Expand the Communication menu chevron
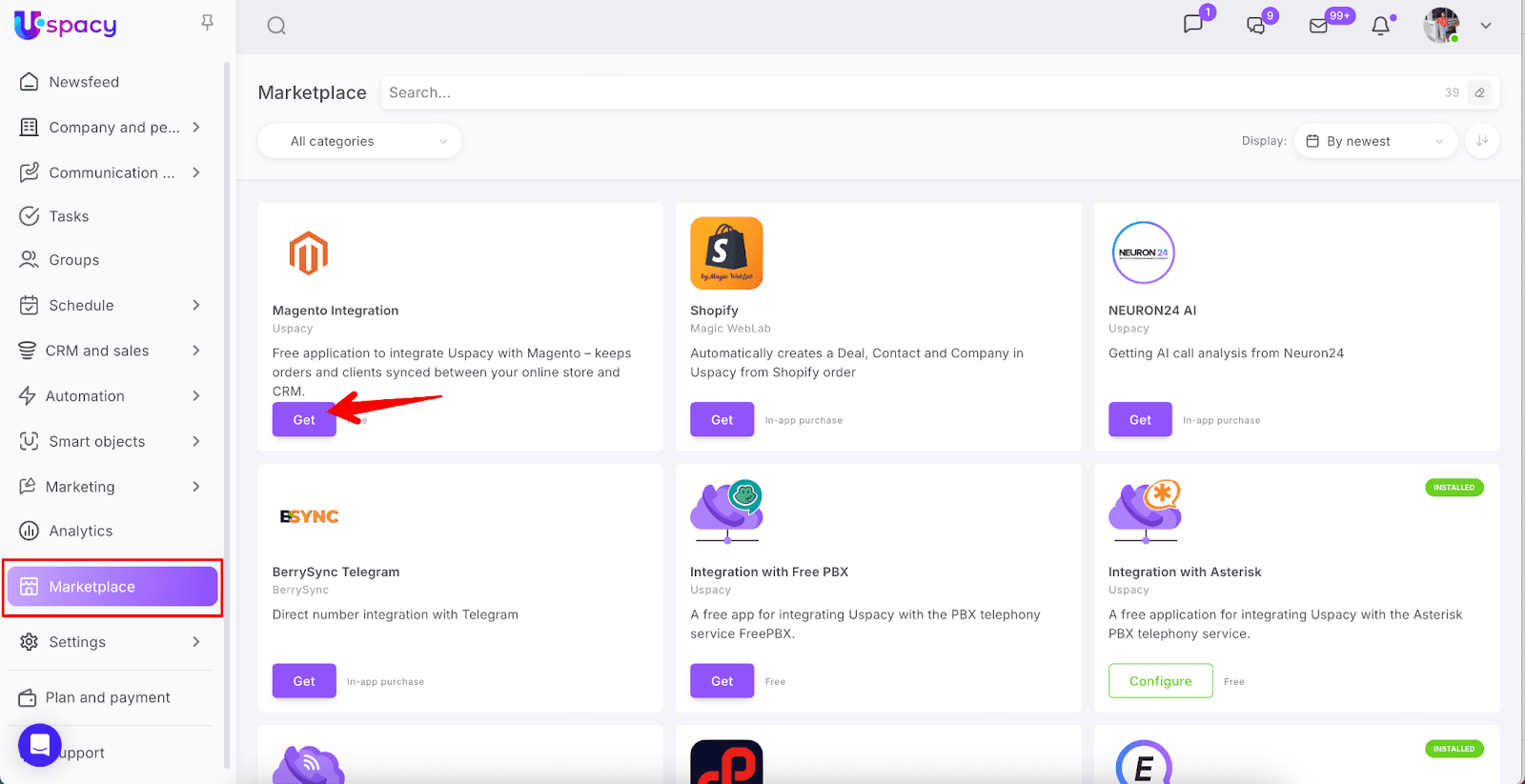 tap(196, 172)
